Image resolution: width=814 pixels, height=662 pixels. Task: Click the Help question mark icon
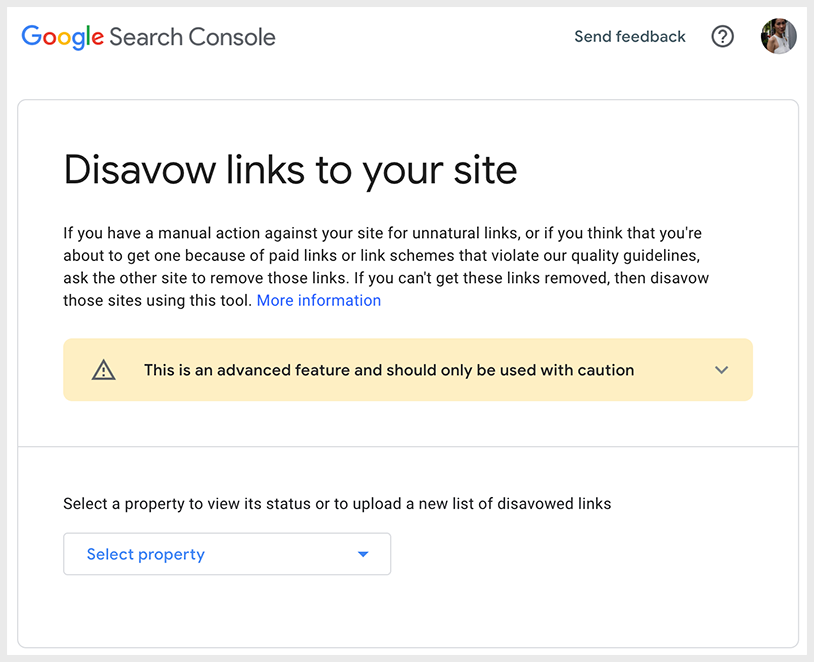tap(722, 37)
